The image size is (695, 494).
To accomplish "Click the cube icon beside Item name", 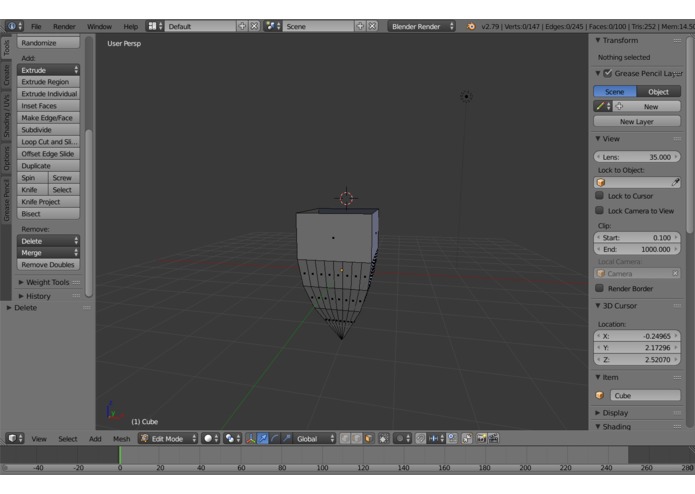I will click(600, 395).
